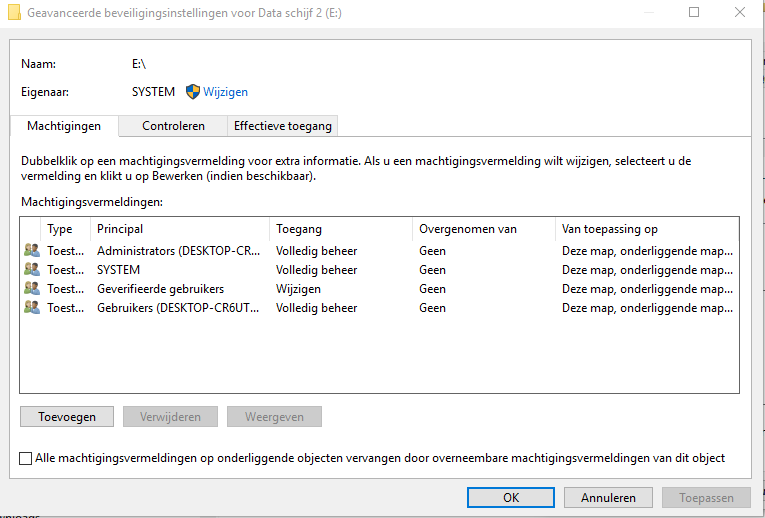Click the Van toepassing op column header
Image resolution: width=765 pixels, height=518 pixels.
(x=646, y=229)
